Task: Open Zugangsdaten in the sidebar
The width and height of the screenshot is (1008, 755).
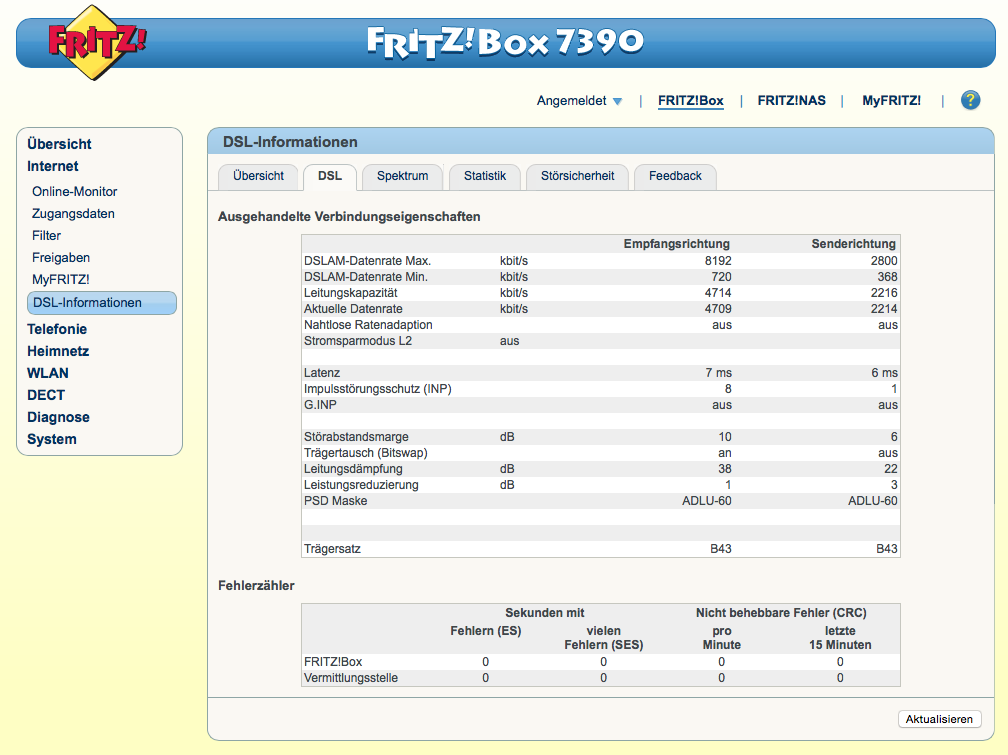Action: tap(73, 214)
